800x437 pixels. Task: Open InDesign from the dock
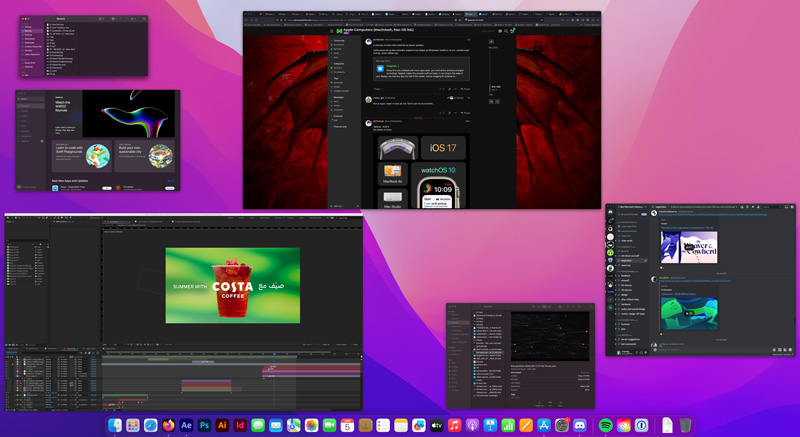click(x=240, y=426)
